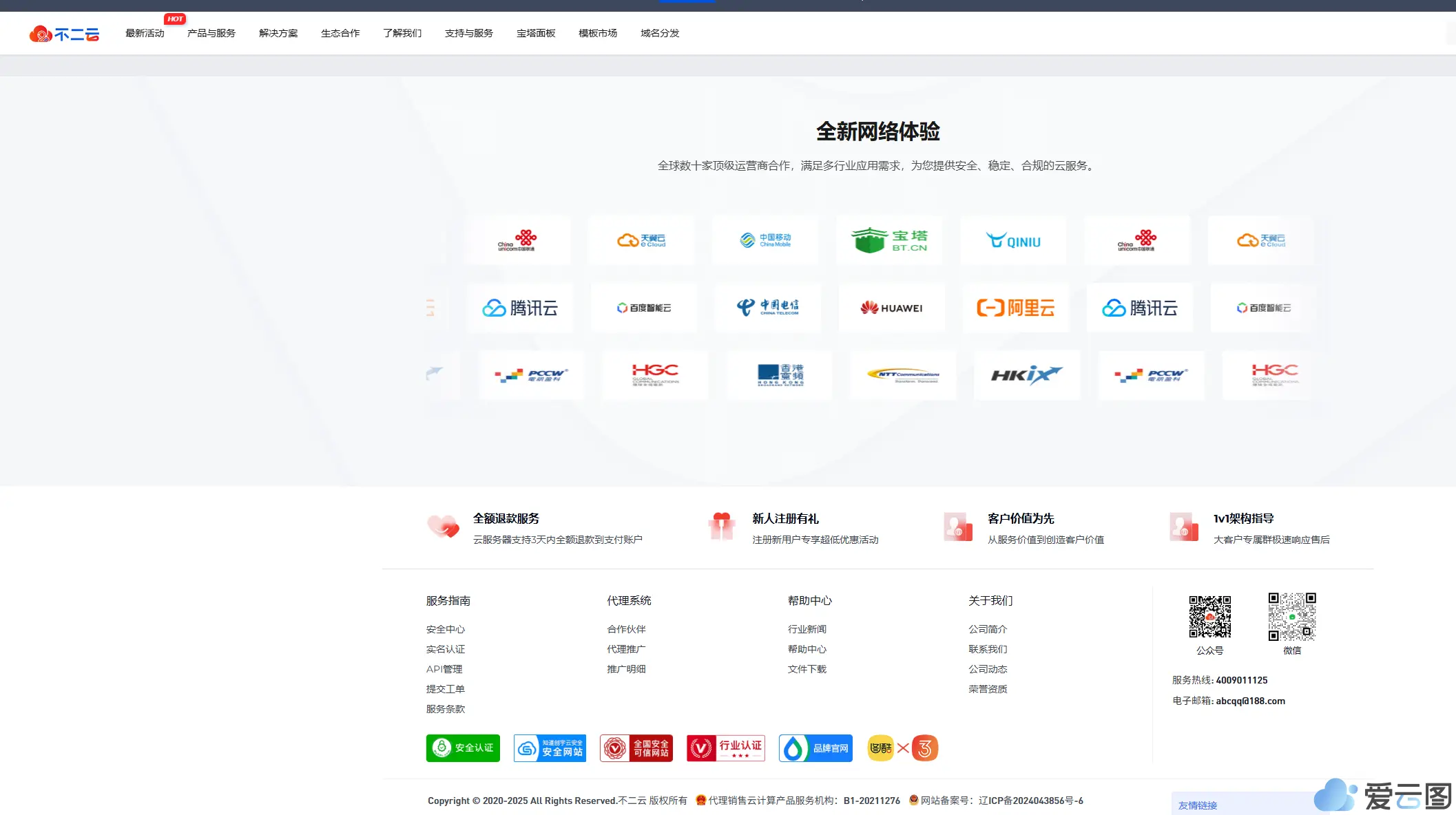
Task: Click the 全国安全可信网站 badge
Action: pos(636,748)
